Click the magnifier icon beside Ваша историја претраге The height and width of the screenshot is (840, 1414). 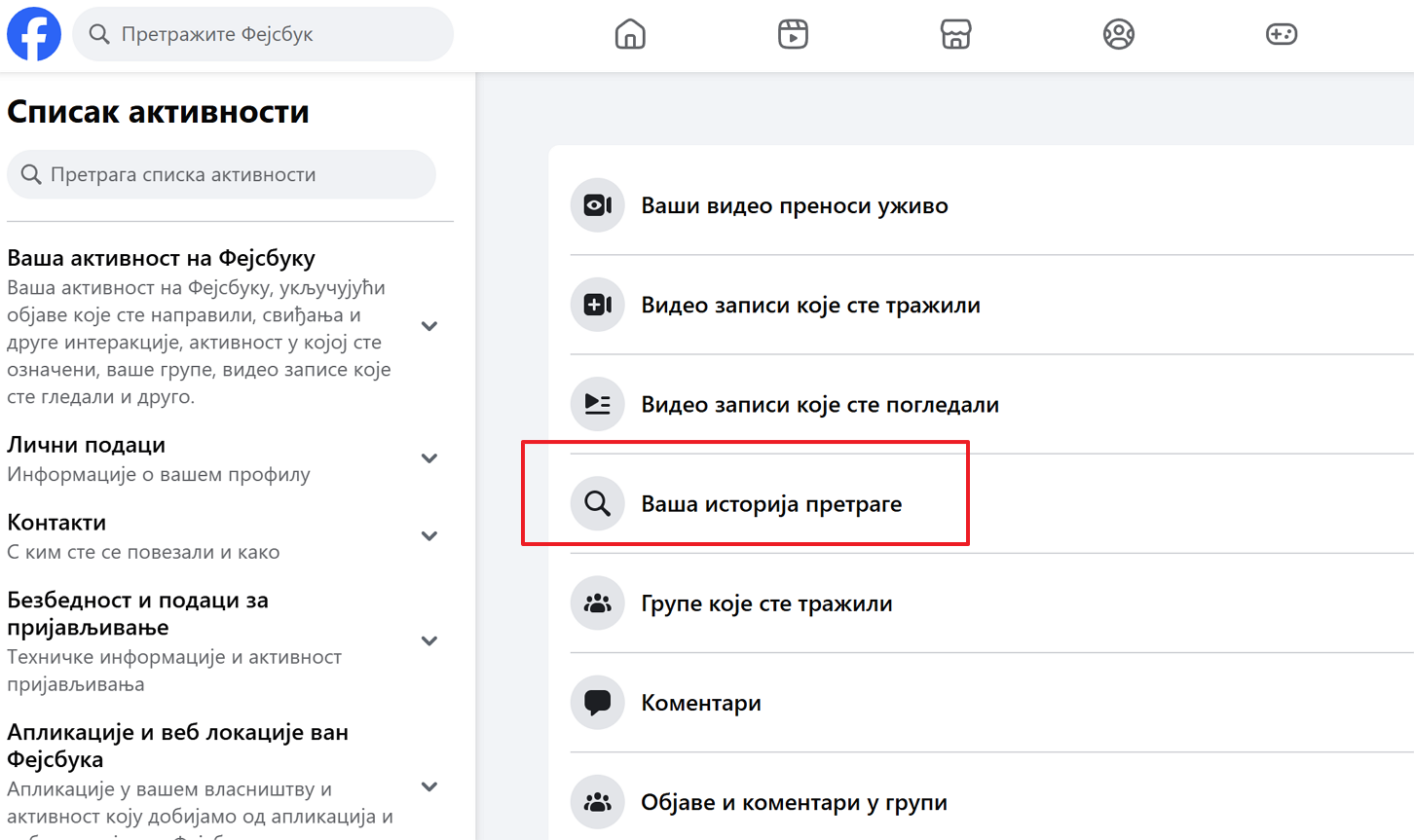tap(597, 503)
